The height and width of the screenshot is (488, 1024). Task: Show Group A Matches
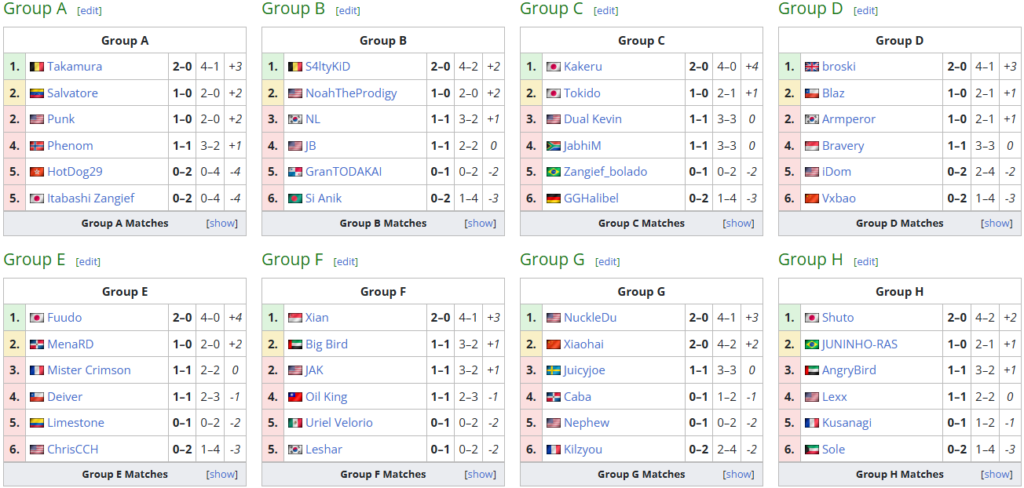click(x=222, y=223)
